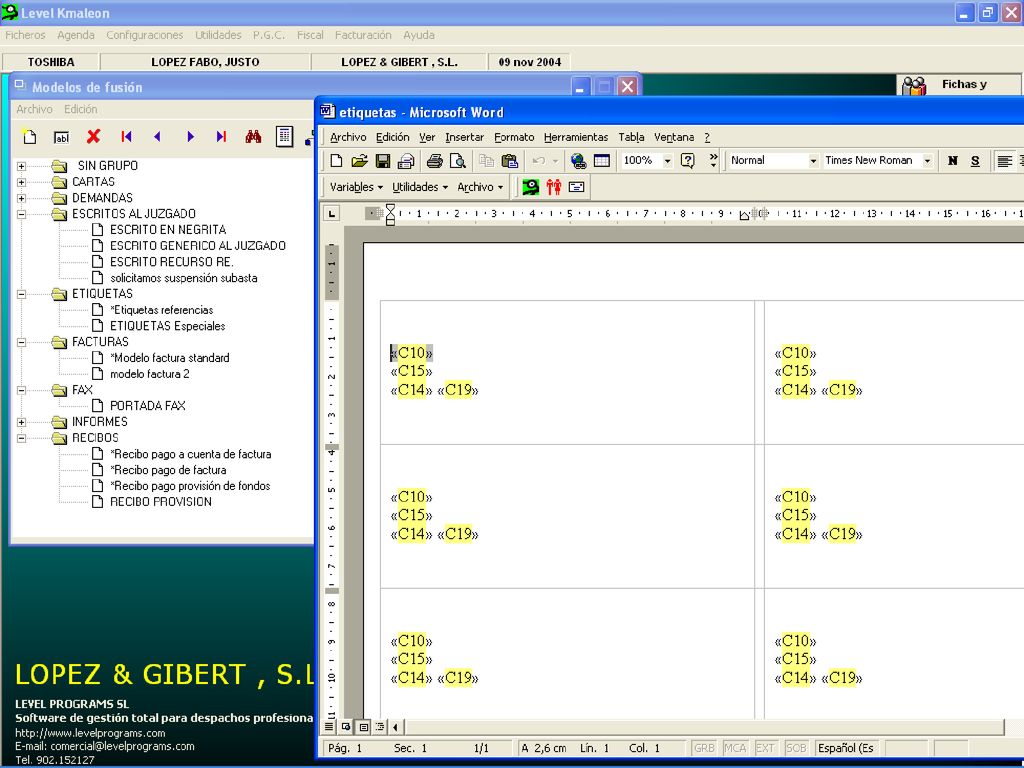
Task: Click the Word Help question icon
Action: pyautogui.click(x=687, y=161)
